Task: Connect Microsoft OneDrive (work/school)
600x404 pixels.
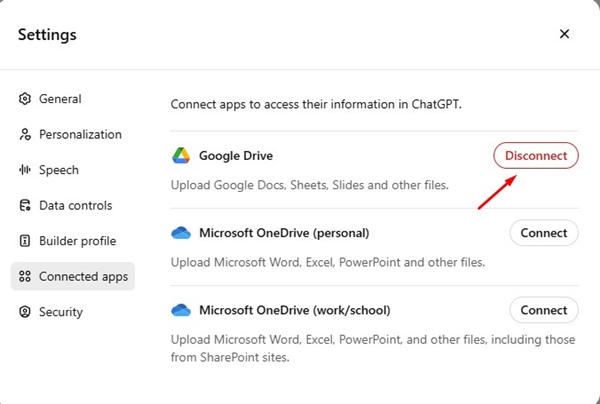Action: click(544, 310)
